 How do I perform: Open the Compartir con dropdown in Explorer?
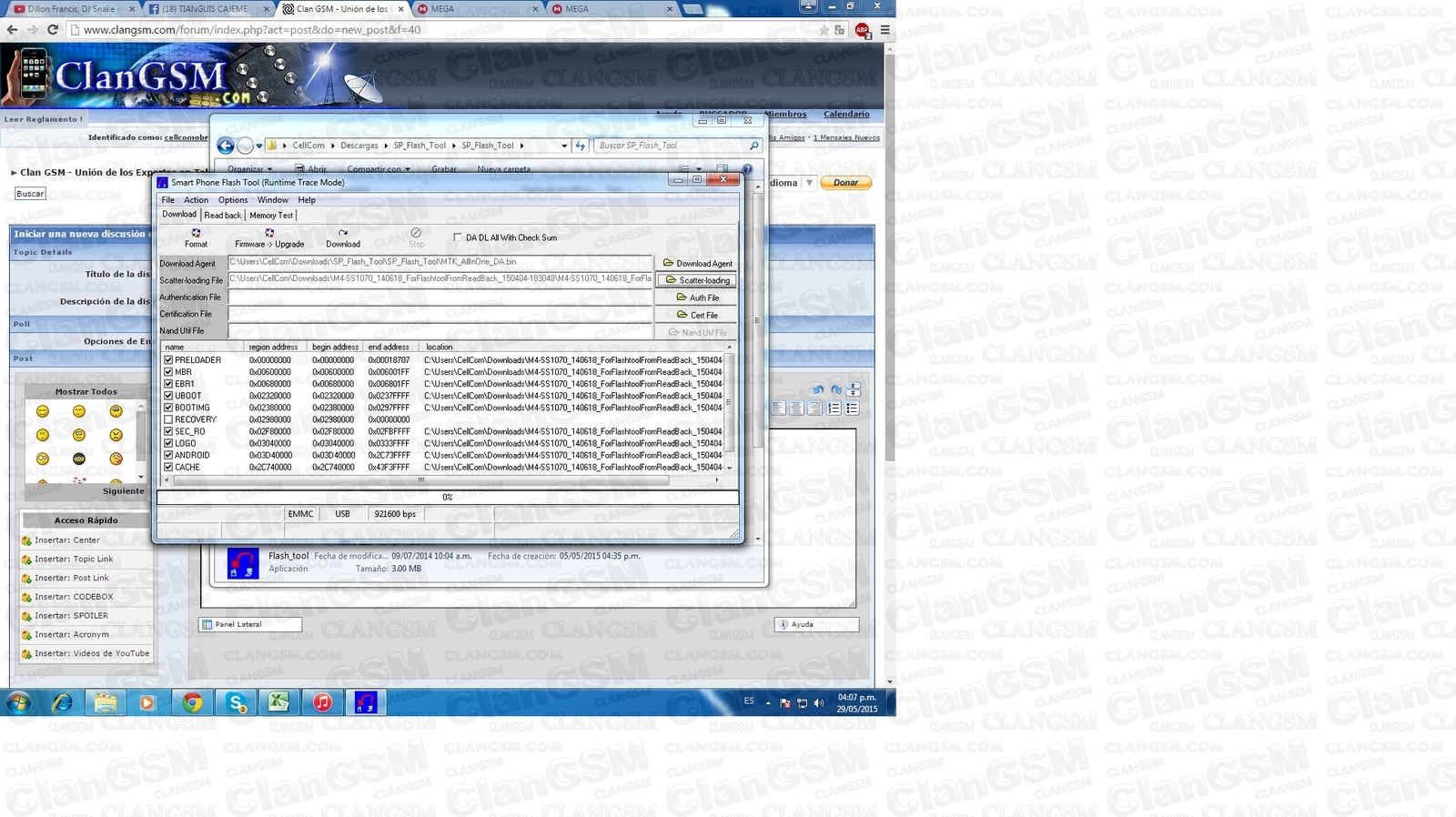click(x=379, y=169)
